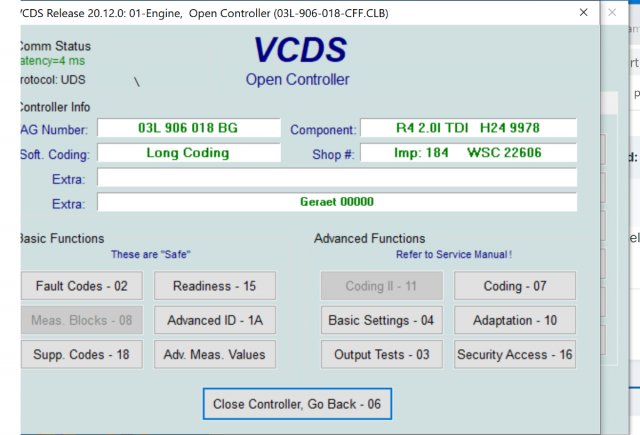The height and width of the screenshot is (435, 640).
Task: Open Advanced ID - 1A
Action: point(214,320)
